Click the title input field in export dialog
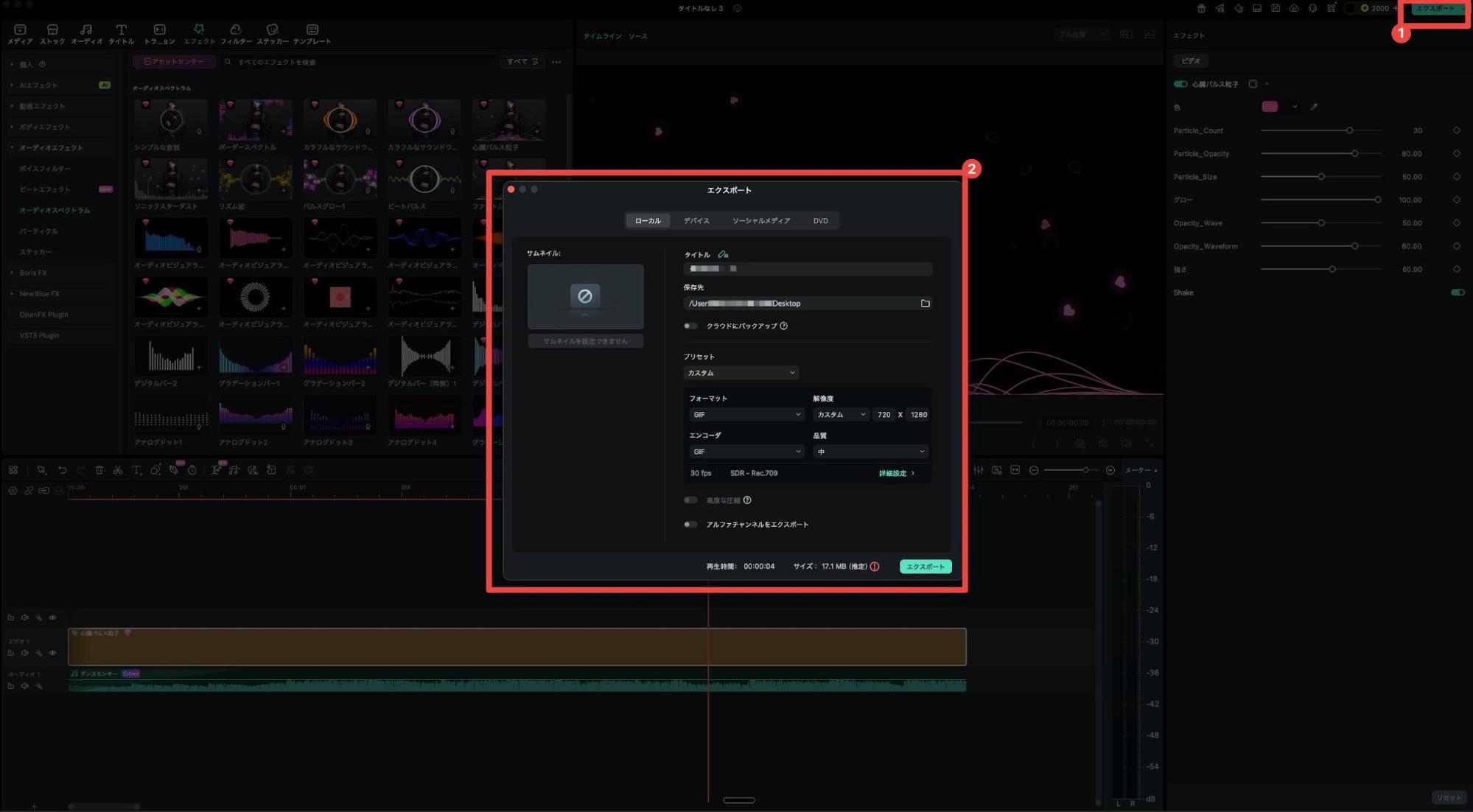 [x=807, y=268]
